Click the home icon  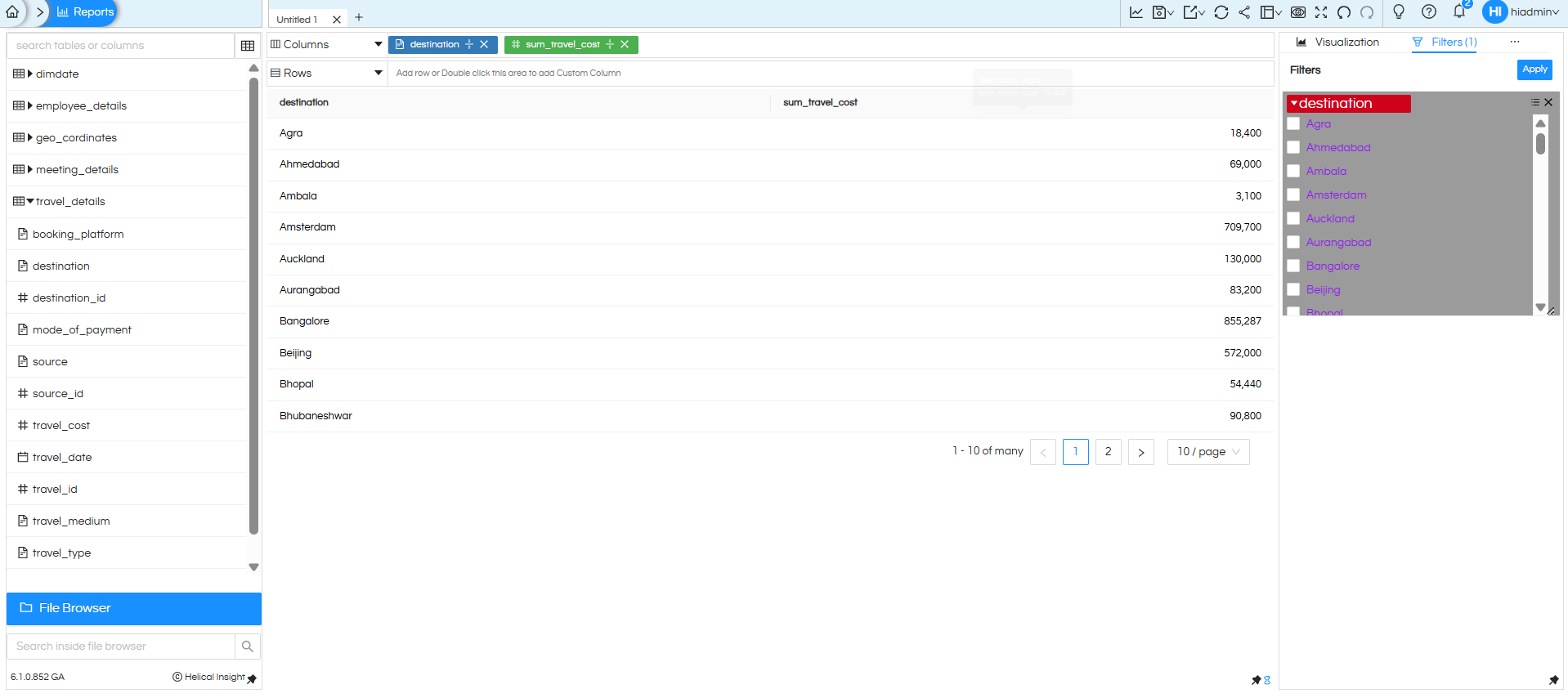click(x=12, y=12)
